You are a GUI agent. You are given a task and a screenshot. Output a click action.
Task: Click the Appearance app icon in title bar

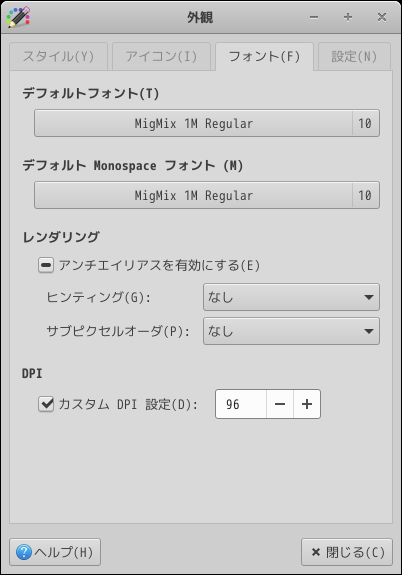(18, 17)
